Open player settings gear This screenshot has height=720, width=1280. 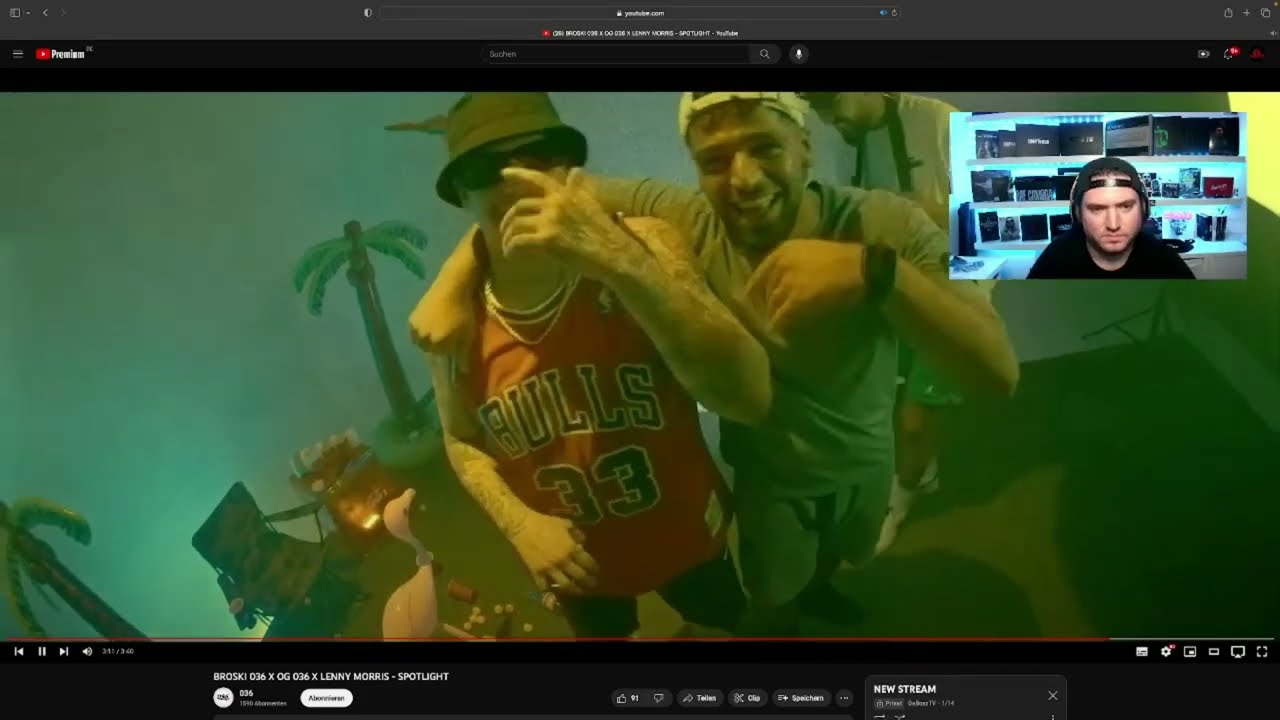coord(1166,651)
